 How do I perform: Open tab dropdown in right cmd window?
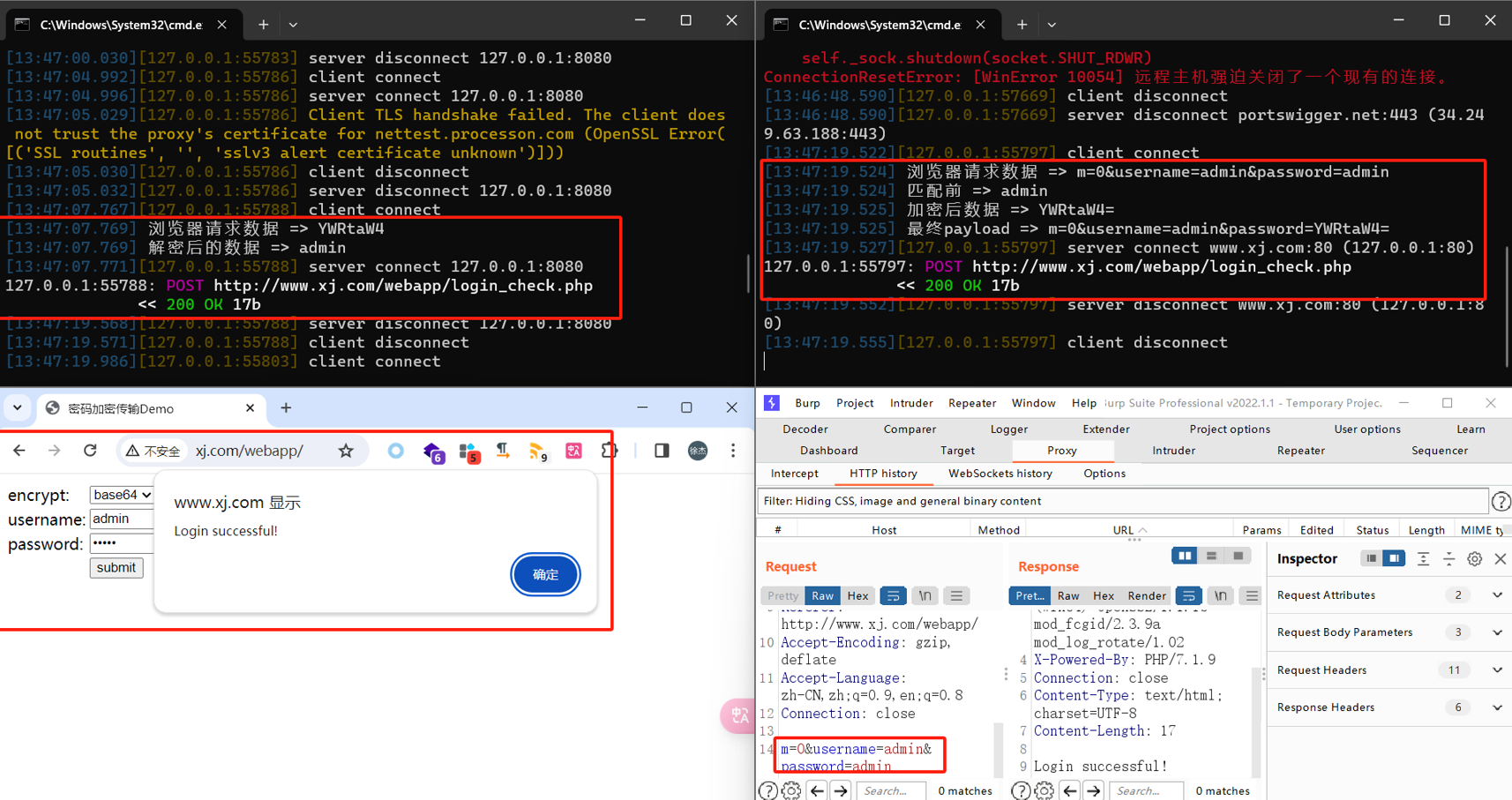[1052, 25]
